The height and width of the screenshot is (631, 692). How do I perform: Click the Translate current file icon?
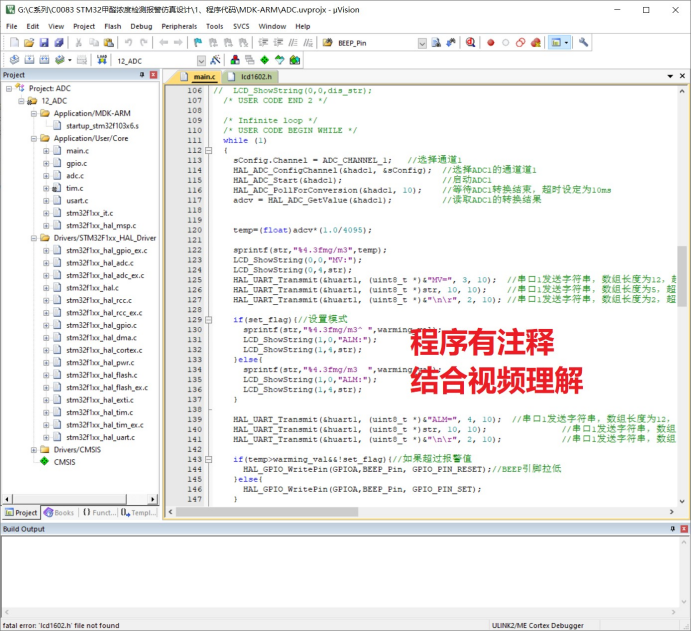[x=14, y=60]
